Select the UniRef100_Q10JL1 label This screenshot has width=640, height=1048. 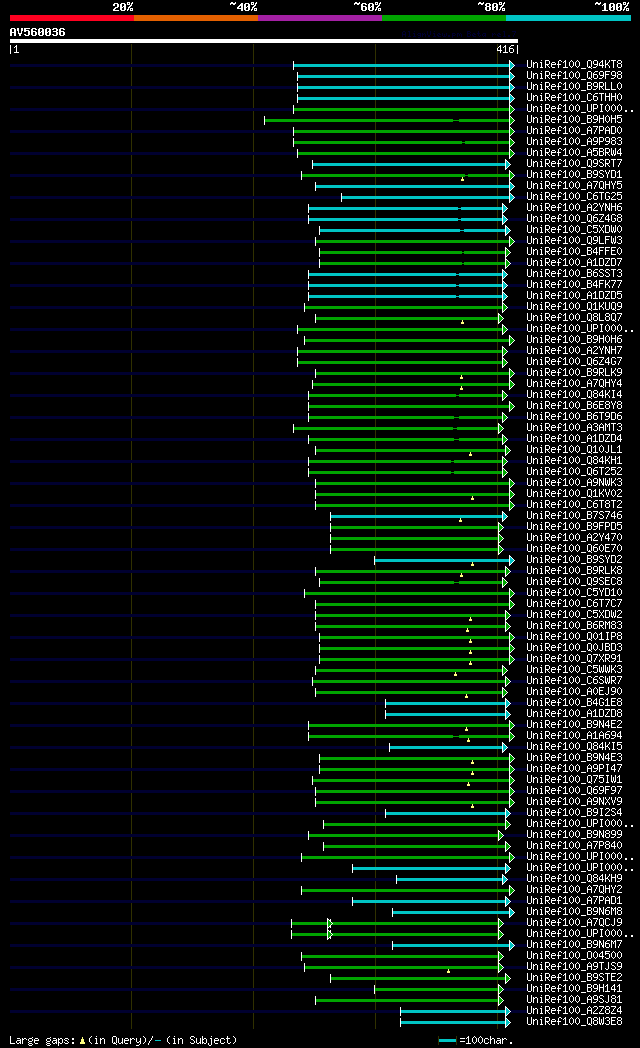pyautogui.click(x=574, y=450)
